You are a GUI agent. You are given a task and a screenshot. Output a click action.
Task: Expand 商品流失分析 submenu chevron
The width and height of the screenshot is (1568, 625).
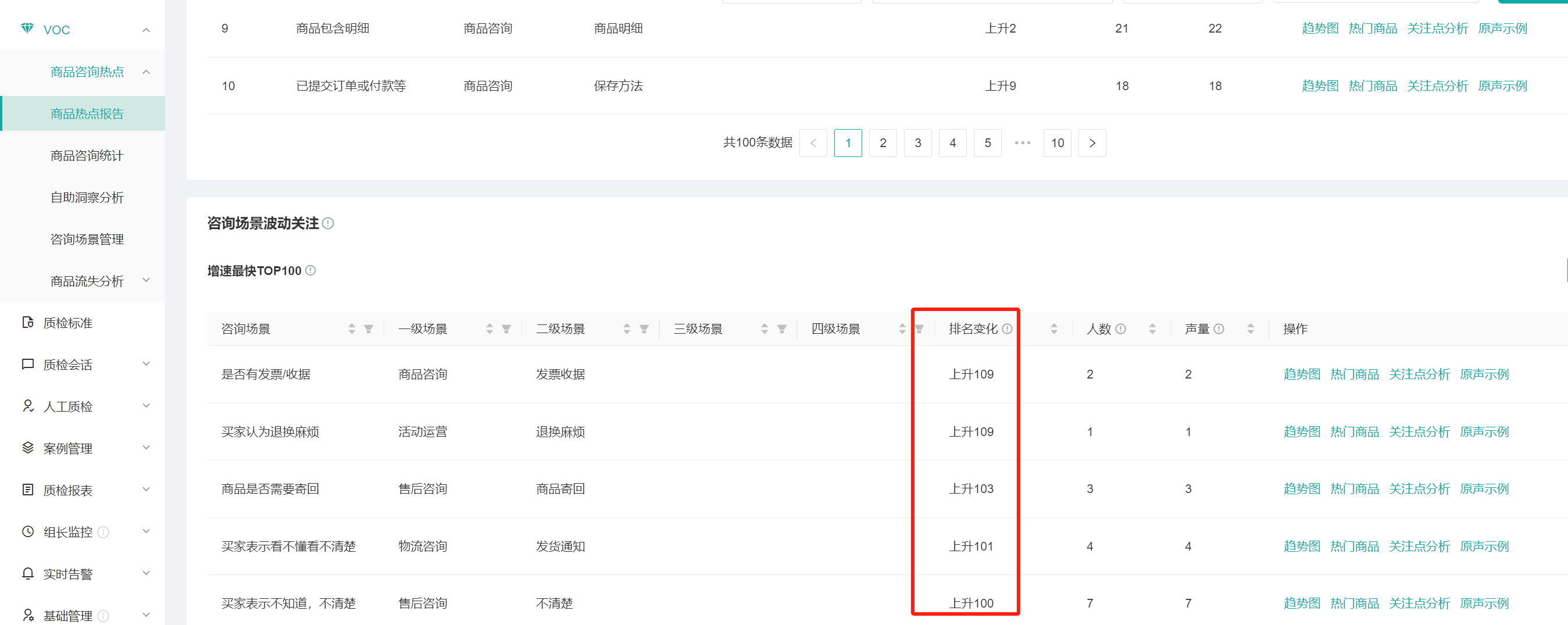pyautogui.click(x=146, y=280)
